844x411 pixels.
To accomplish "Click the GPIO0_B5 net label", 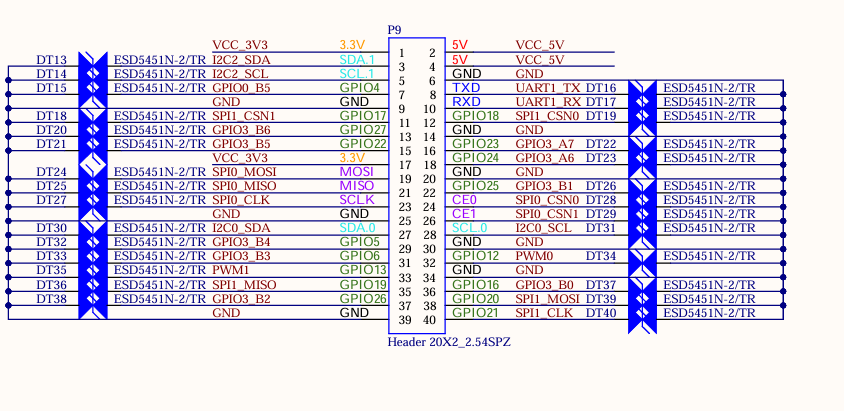I will (241, 88).
